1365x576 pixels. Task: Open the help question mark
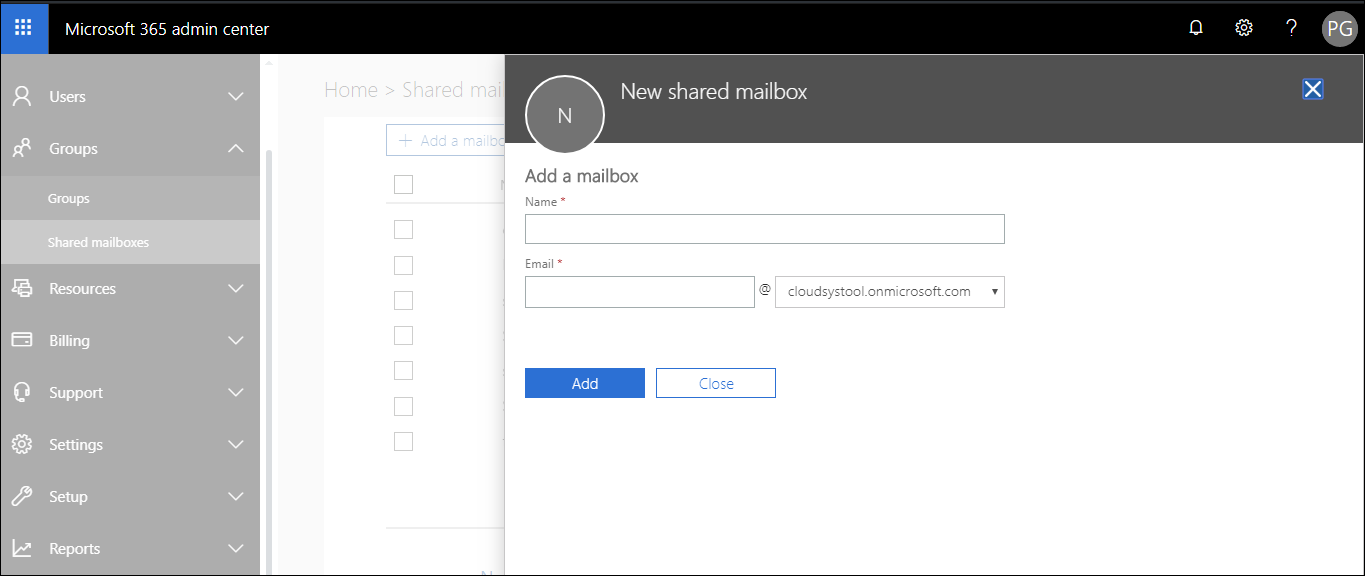(x=1292, y=28)
